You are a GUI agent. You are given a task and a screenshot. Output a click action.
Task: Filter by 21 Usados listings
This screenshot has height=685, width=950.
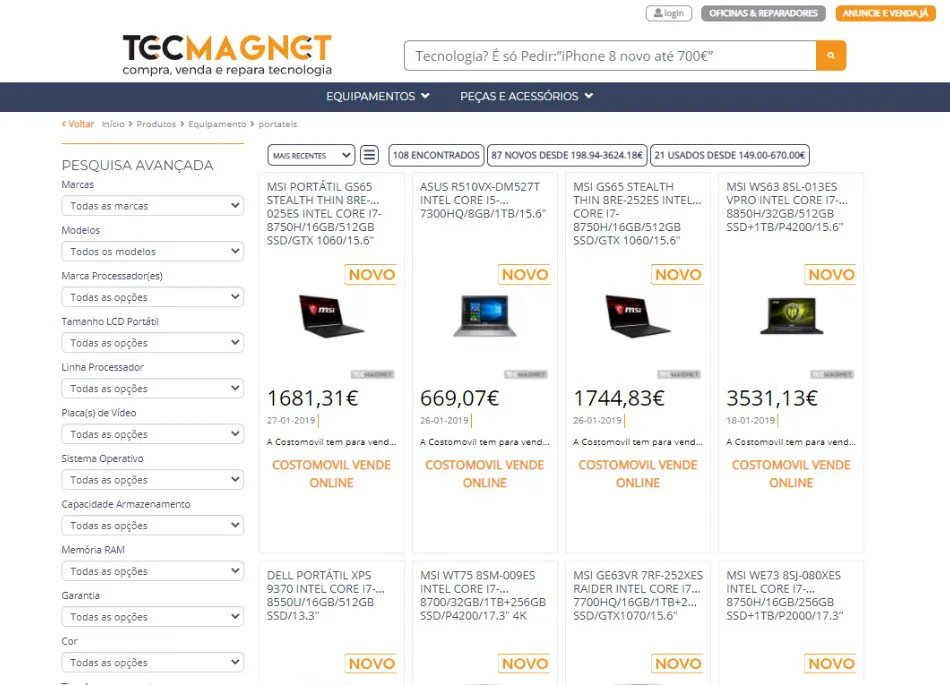click(x=729, y=155)
